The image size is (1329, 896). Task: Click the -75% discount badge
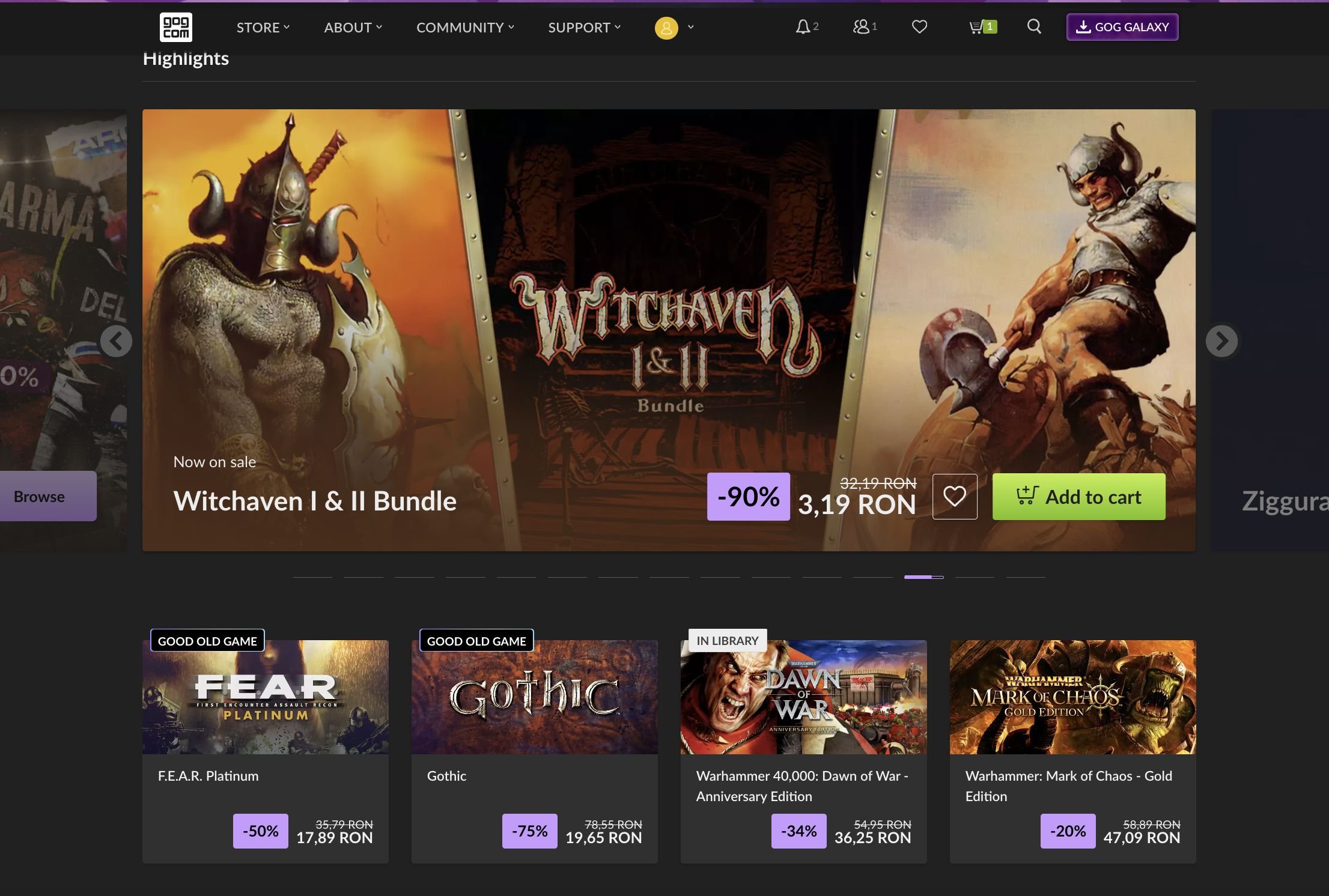tap(530, 831)
